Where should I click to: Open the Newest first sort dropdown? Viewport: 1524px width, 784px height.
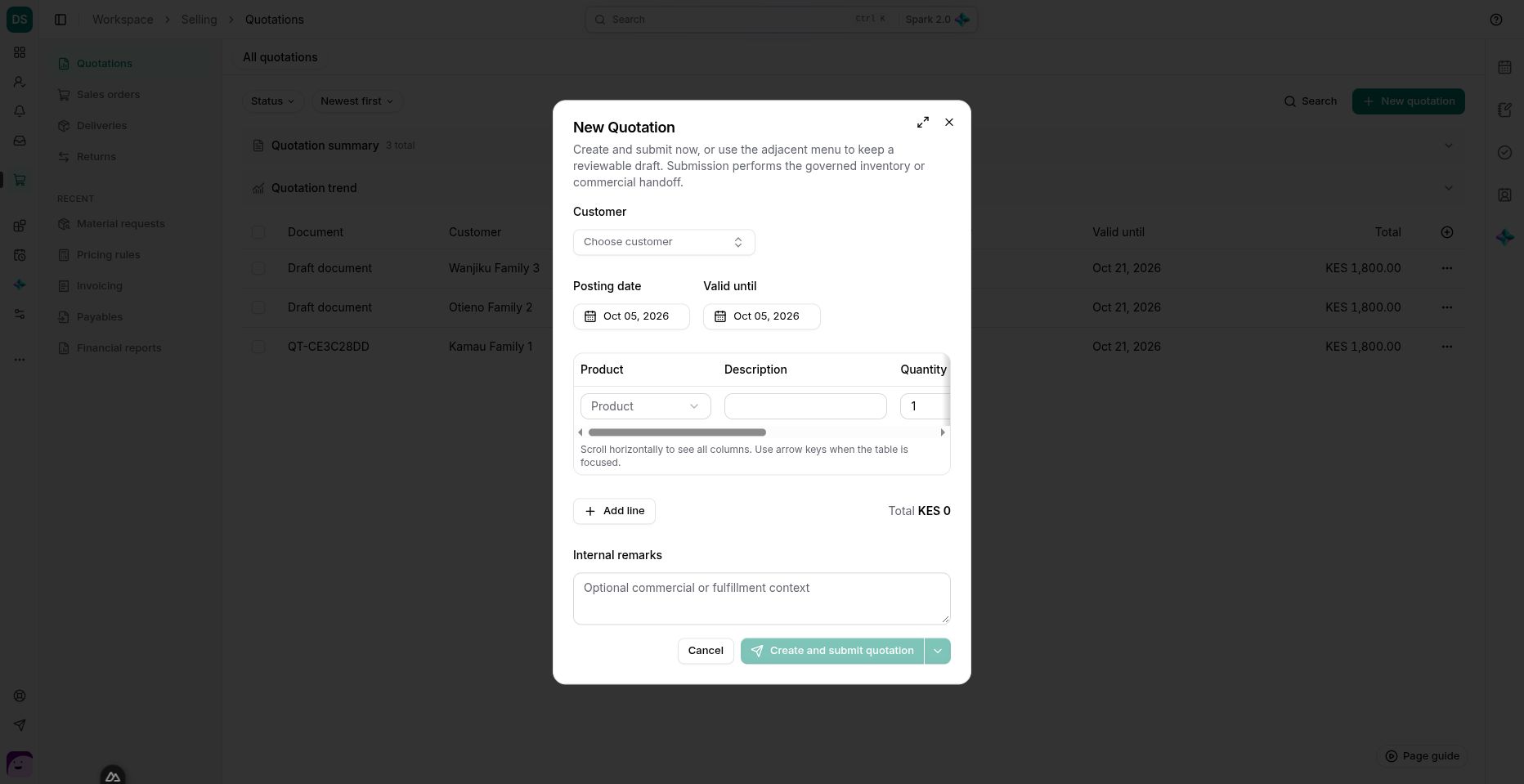[x=357, y=101]
